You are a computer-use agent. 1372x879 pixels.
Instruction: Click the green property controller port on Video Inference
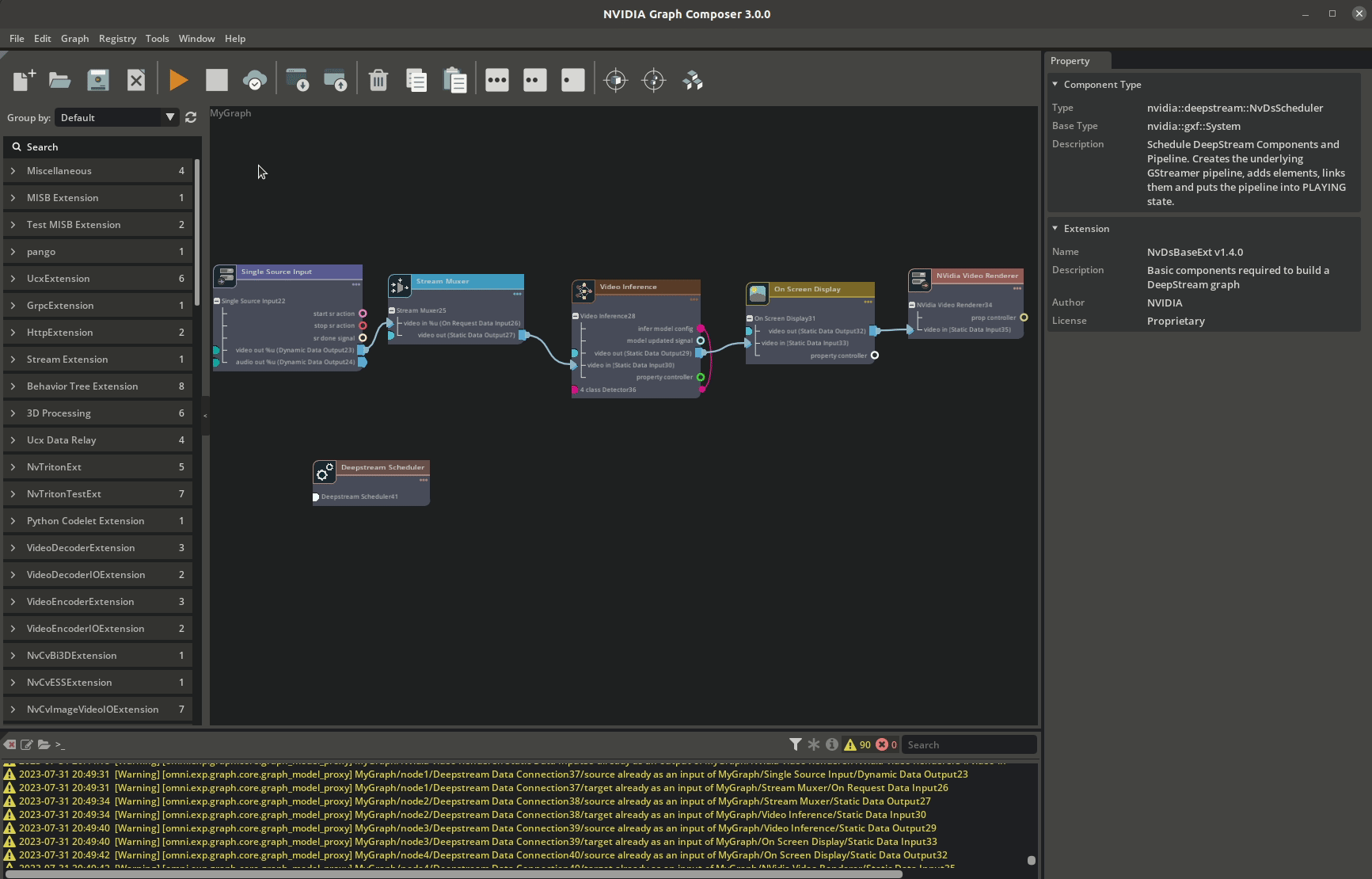[x=701, y=377]
